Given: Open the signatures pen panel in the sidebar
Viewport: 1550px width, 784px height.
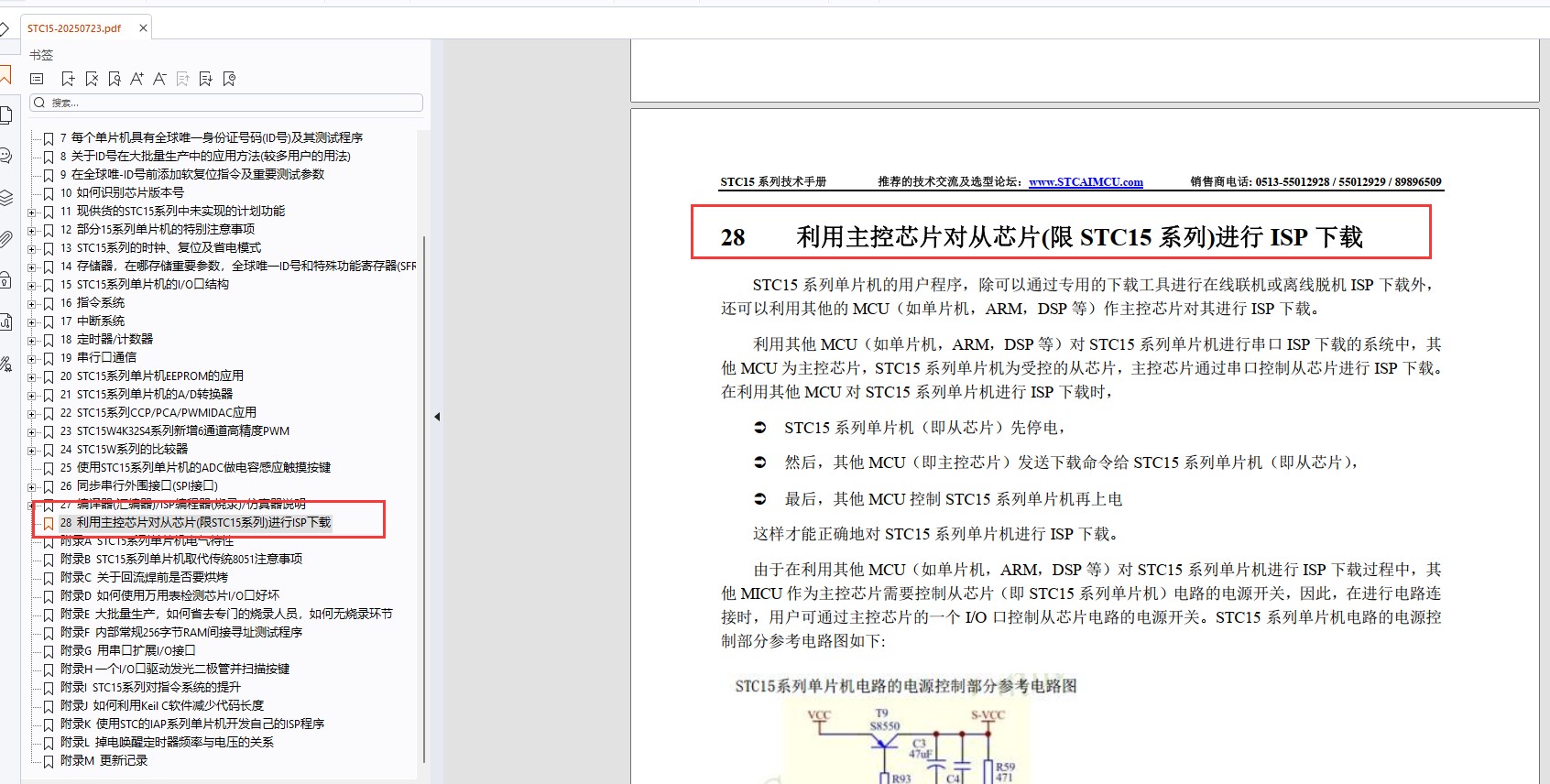Looking at the screenshot, I should (x=5, y=364).
